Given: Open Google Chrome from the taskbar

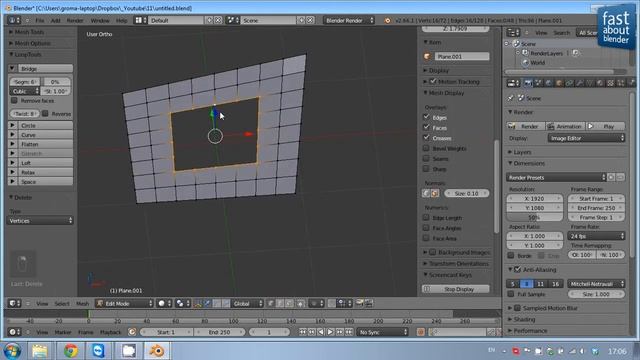Looking at the screenshot, I should [x=71, y=350].
